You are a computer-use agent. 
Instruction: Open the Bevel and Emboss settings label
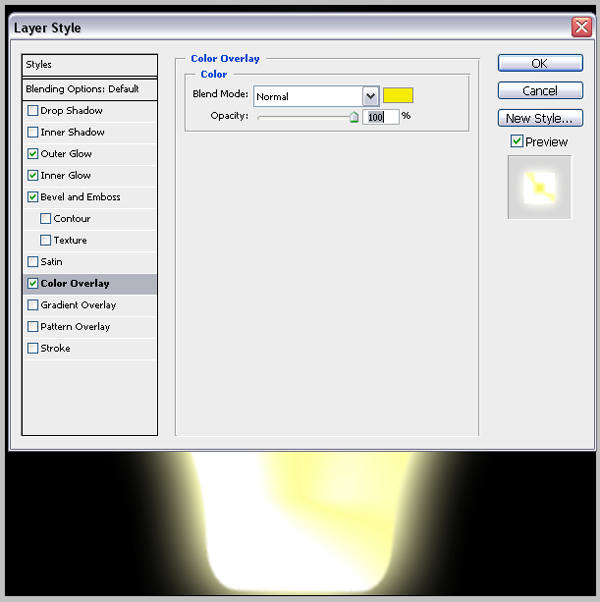80,197
